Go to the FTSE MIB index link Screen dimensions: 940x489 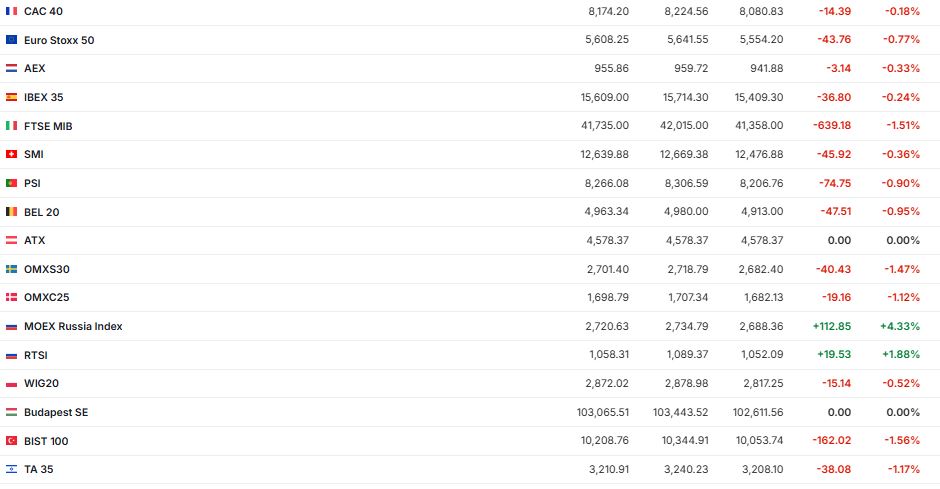pos(48,126)
